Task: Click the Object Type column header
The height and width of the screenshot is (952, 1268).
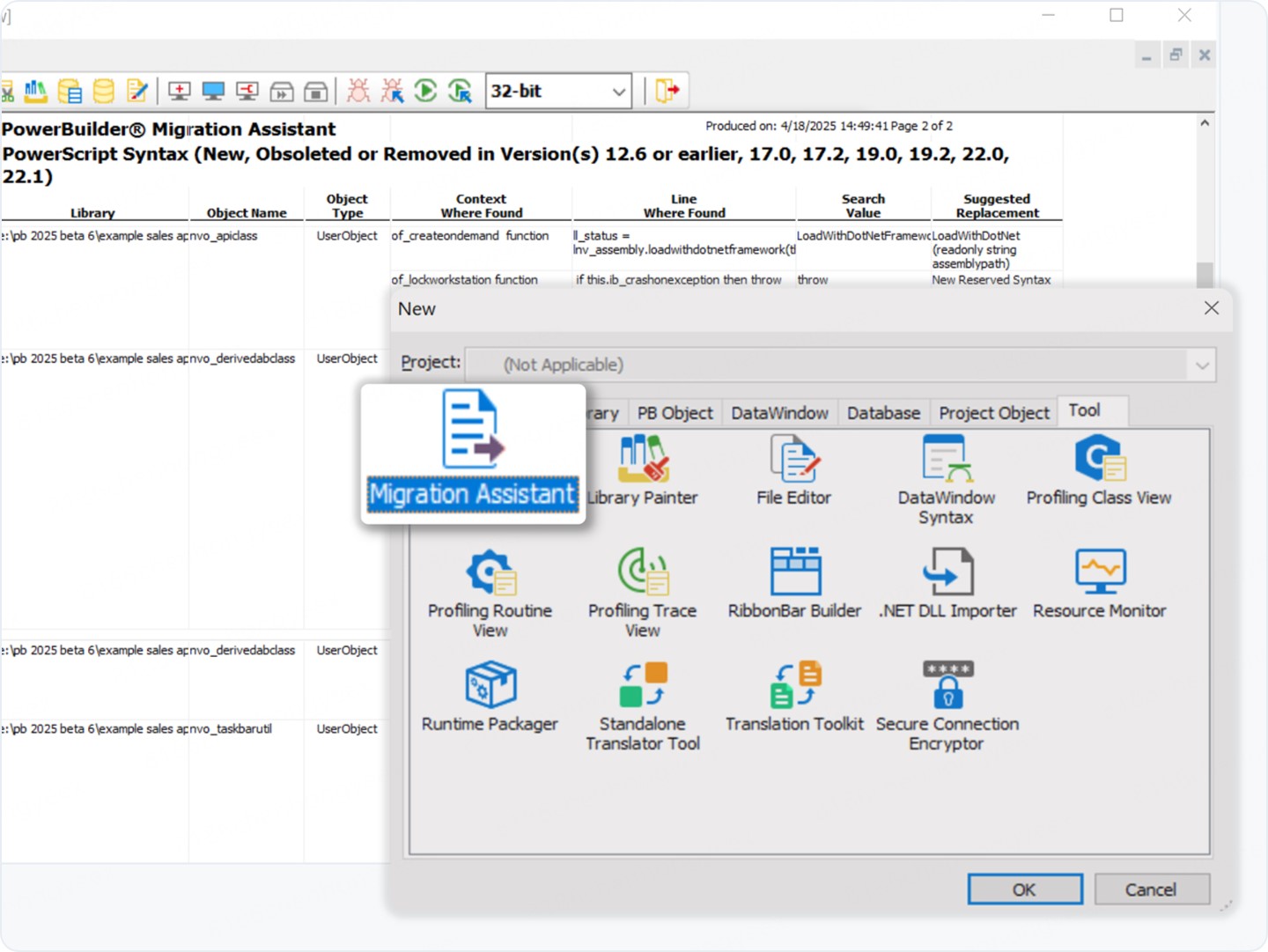Action: pos(347,206)
